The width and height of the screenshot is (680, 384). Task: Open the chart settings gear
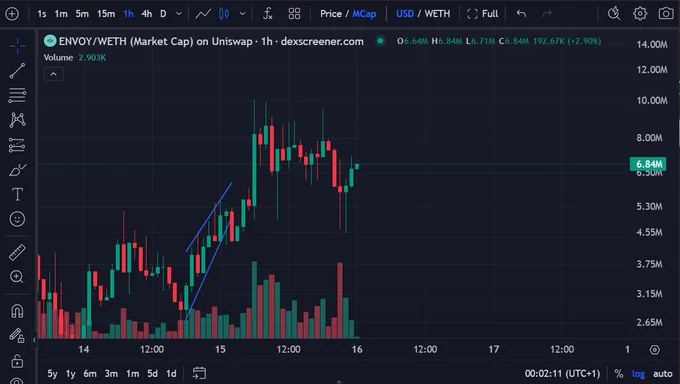(x=640, y=14)
